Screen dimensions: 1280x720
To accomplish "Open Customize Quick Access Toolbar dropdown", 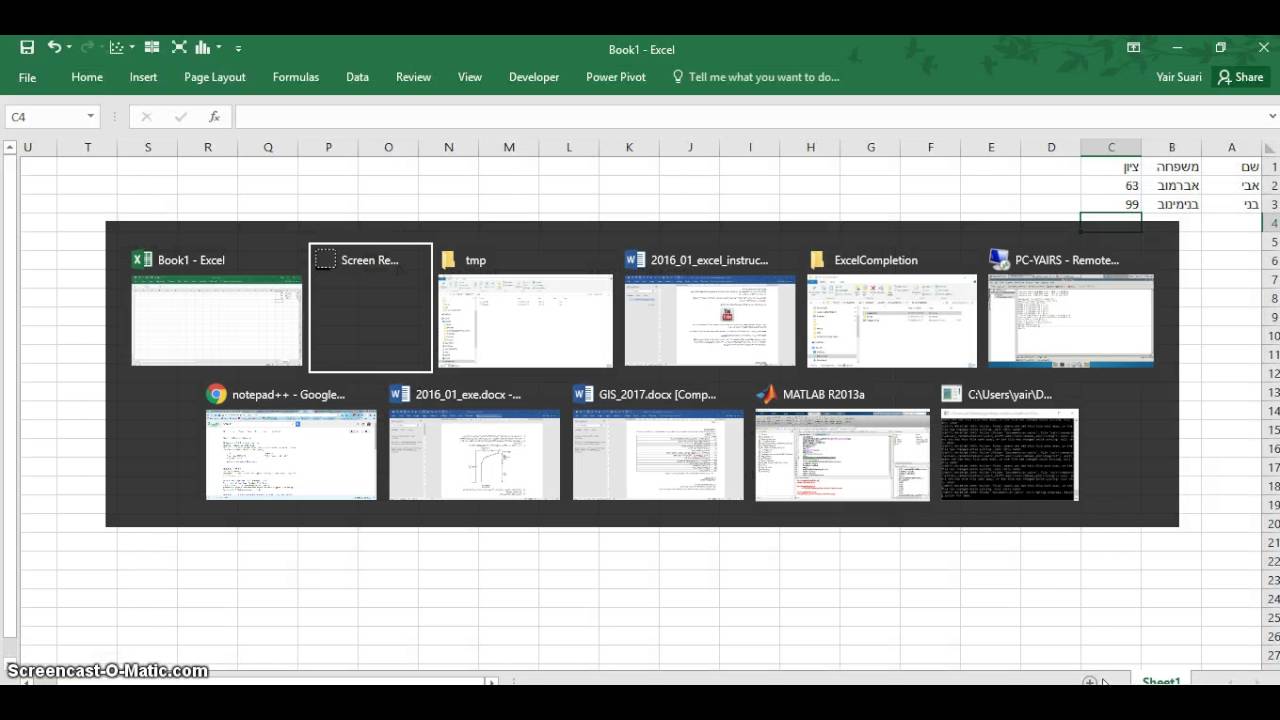I will click(x=238, y=48).
